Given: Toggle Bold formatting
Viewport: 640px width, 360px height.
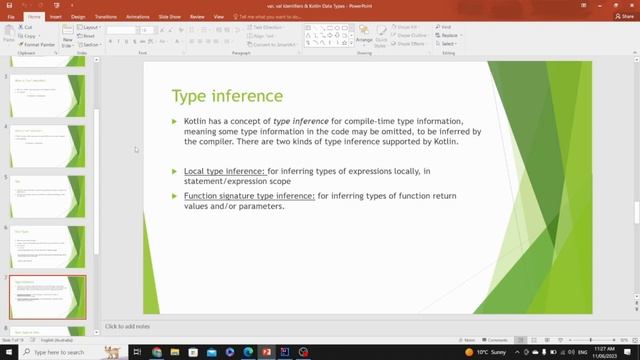Looking at the screenshot, I should coord(110,42).
